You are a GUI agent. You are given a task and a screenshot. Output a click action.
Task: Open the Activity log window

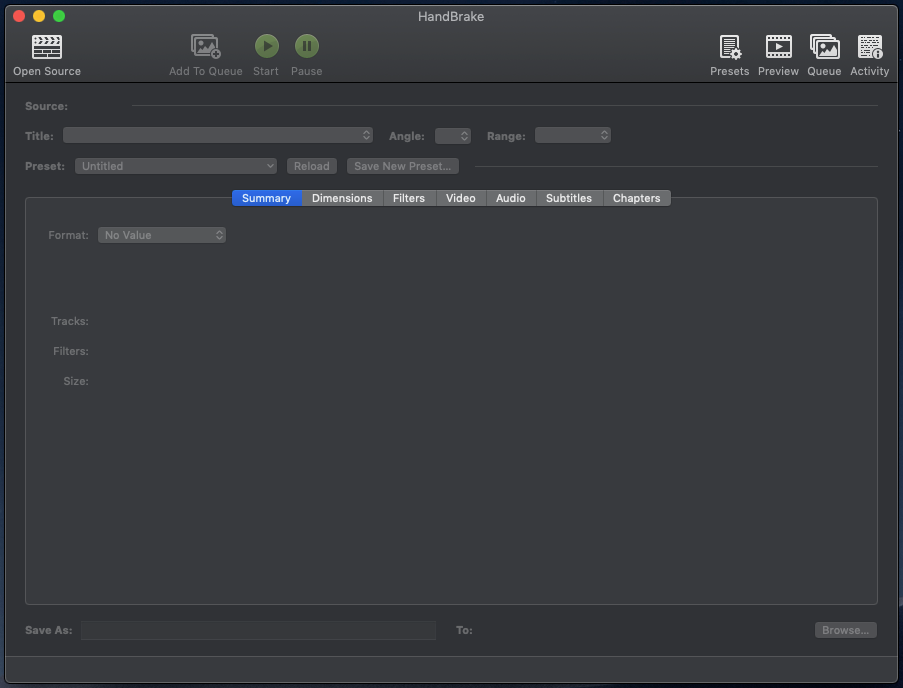pyautogui.click(x=869, y=52)
